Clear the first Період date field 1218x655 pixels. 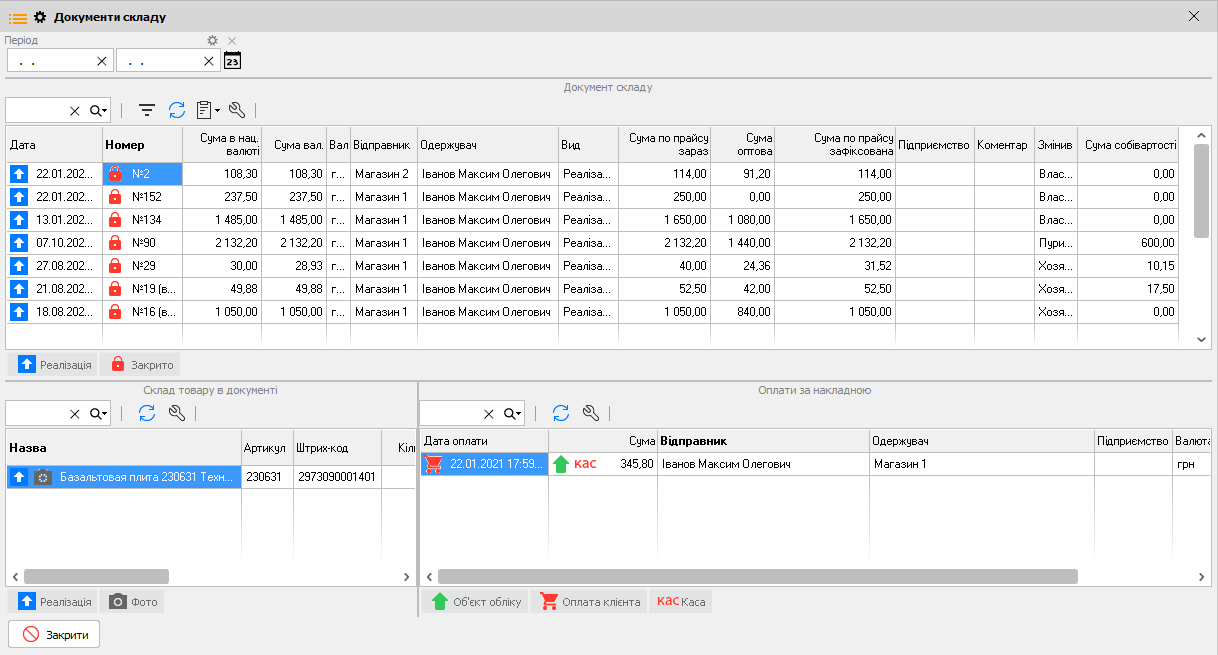[x=101, y=61]
